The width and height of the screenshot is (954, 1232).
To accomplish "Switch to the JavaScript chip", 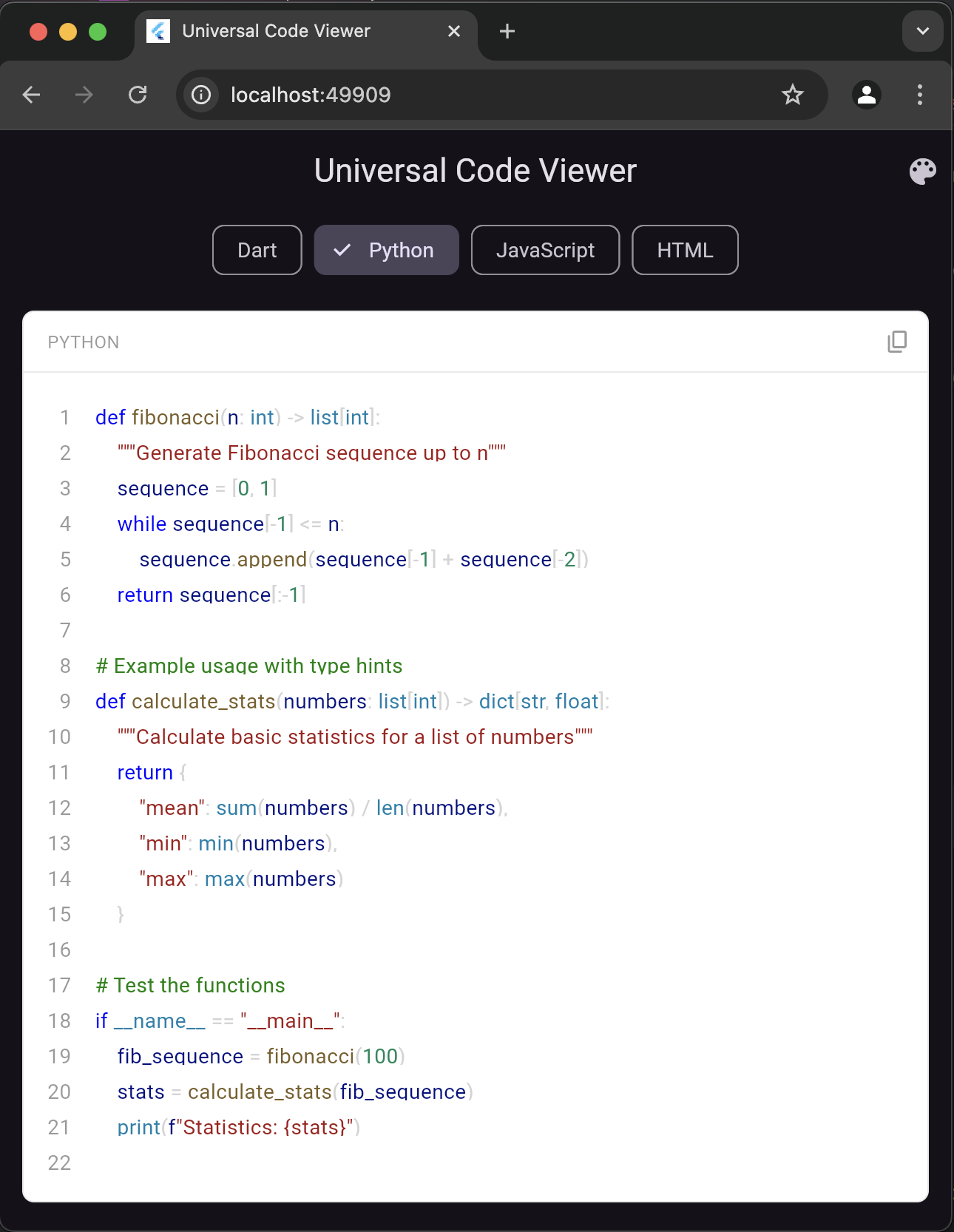I will coord(546,250).
